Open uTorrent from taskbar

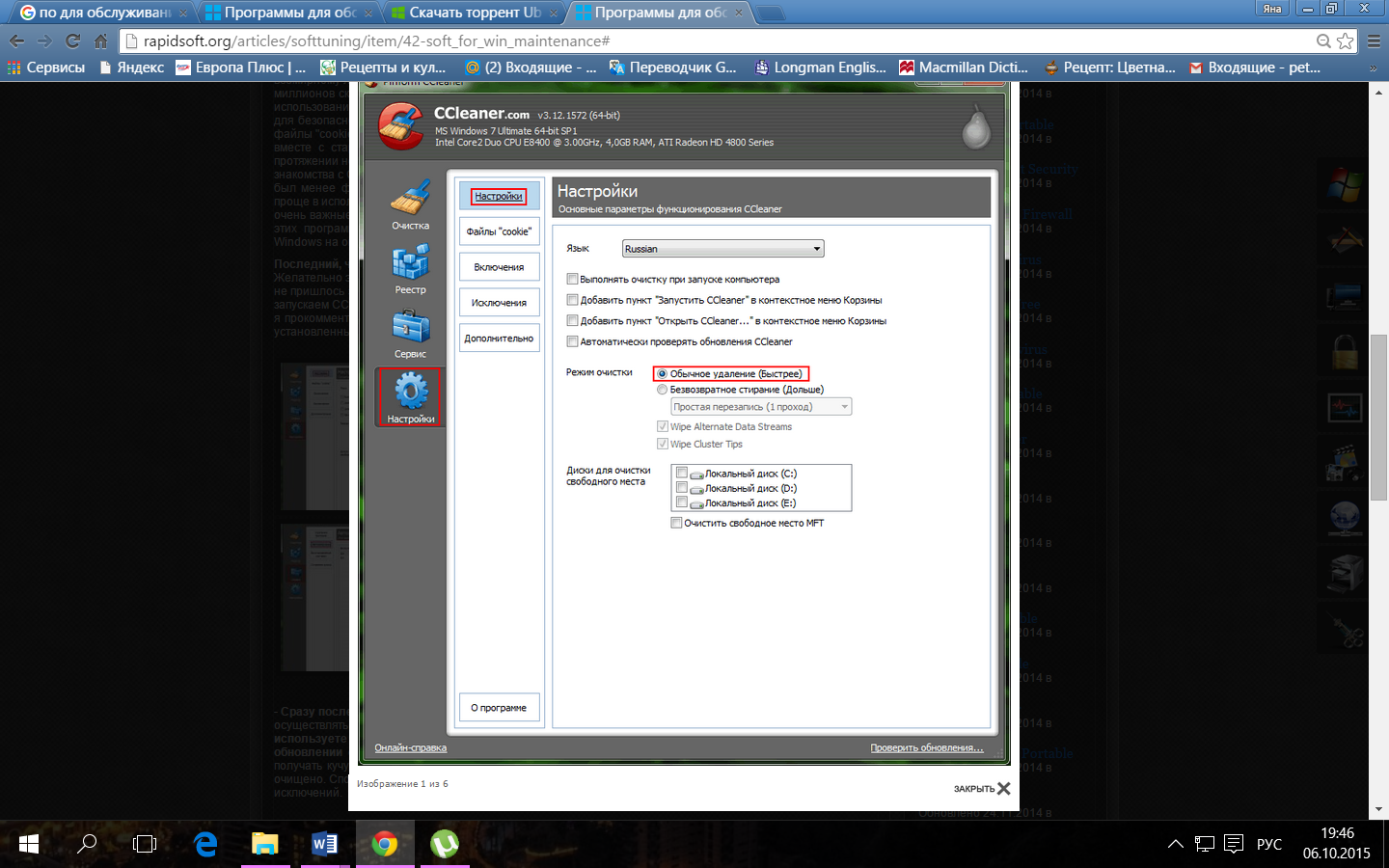tap(444, 844)
